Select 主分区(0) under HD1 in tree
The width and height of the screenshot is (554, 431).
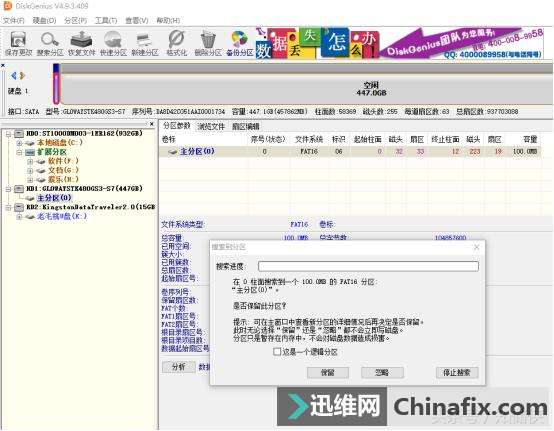[54, 198]
